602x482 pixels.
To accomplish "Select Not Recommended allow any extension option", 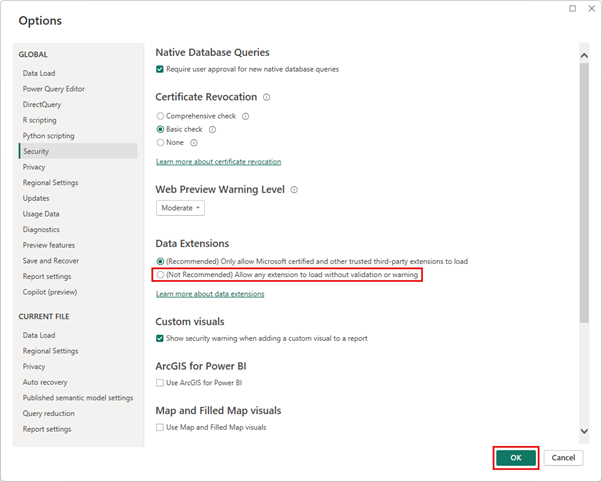I will (160, 275).
